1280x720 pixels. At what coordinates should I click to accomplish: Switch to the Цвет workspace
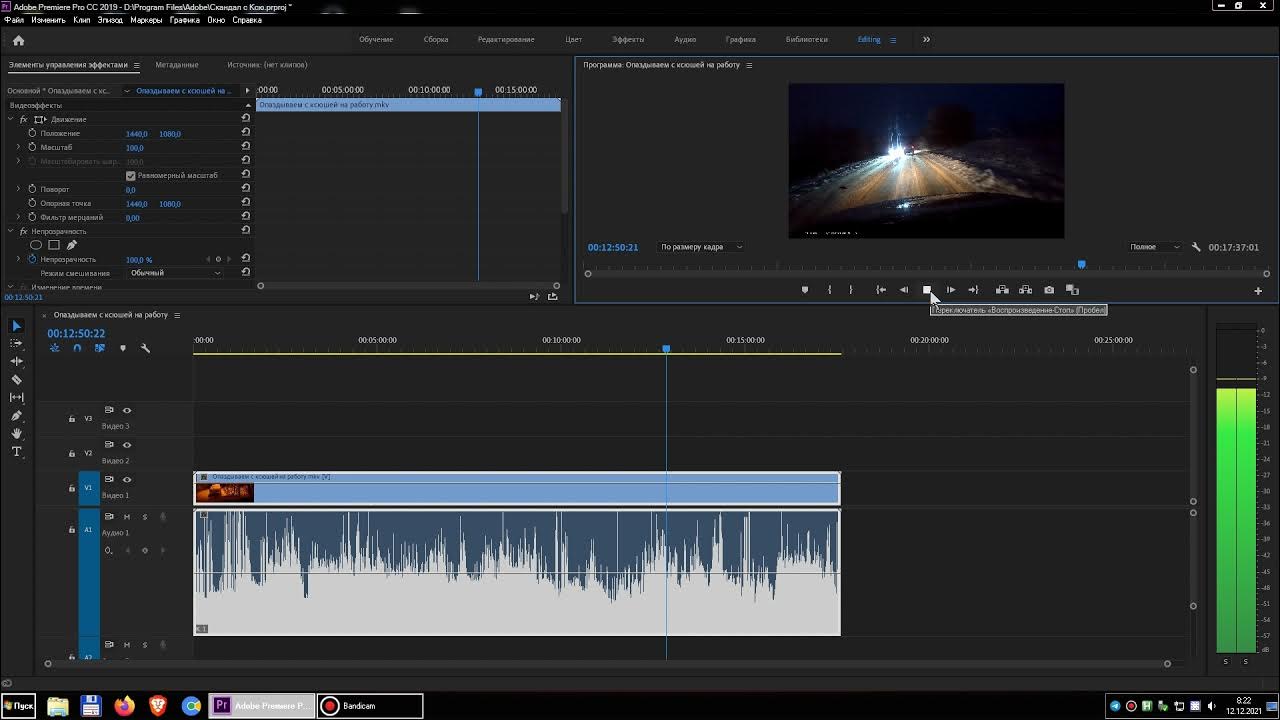coord(574,40)
